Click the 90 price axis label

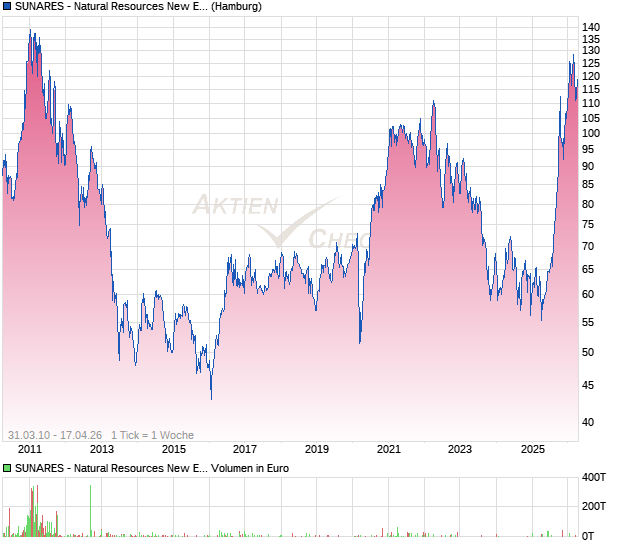(x=588, y=166)
